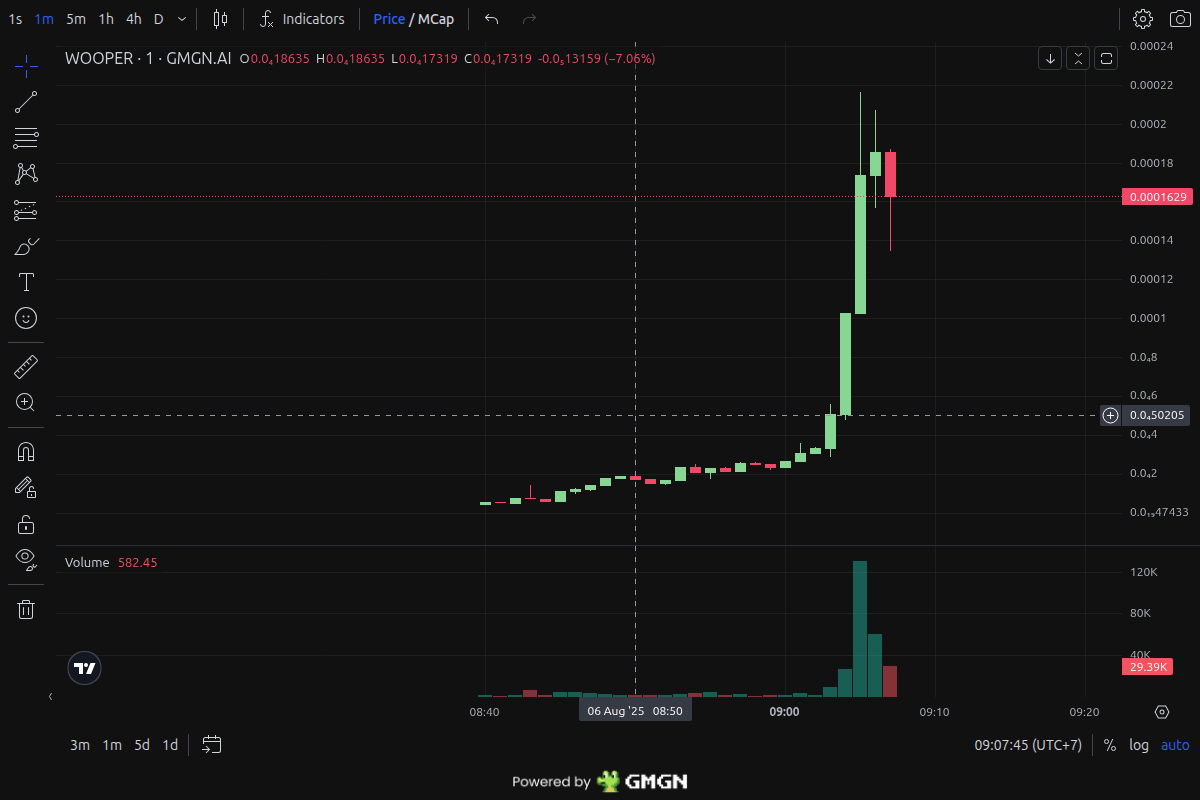Hide all drawings via the eye icon

[25, 559]
